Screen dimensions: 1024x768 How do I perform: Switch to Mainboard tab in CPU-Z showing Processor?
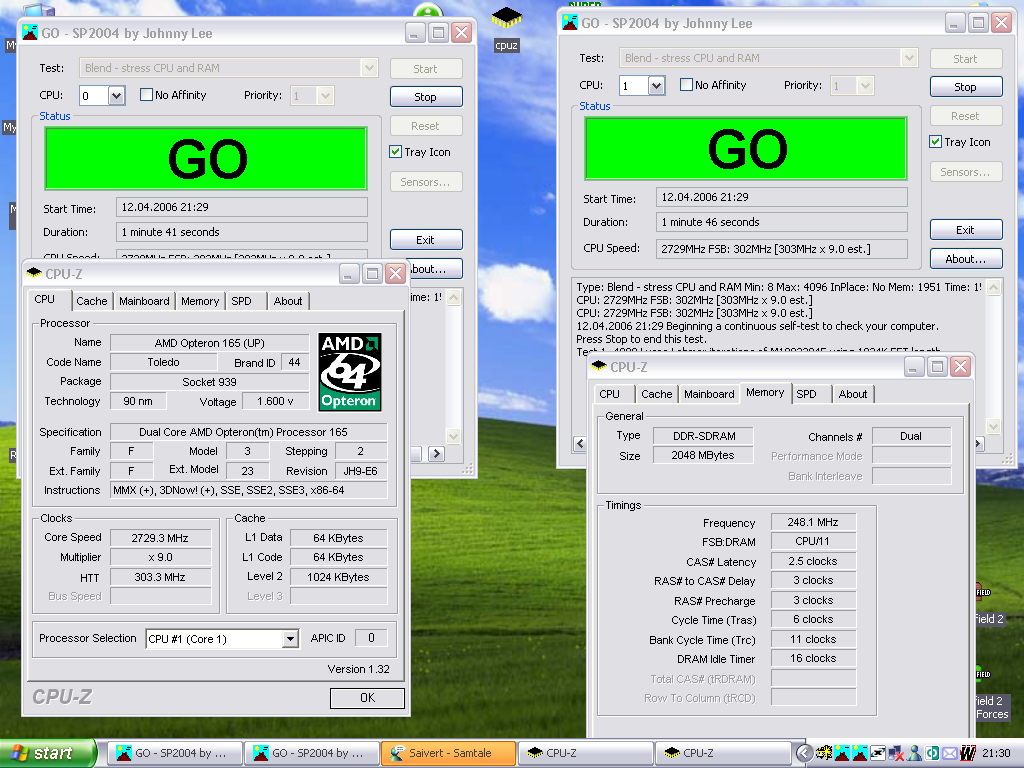[x=144, y=301]
